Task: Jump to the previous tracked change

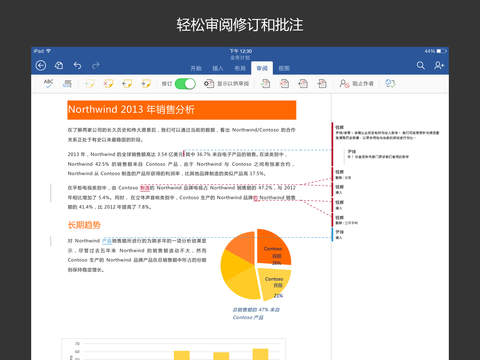Action: (x=303, y=83)
